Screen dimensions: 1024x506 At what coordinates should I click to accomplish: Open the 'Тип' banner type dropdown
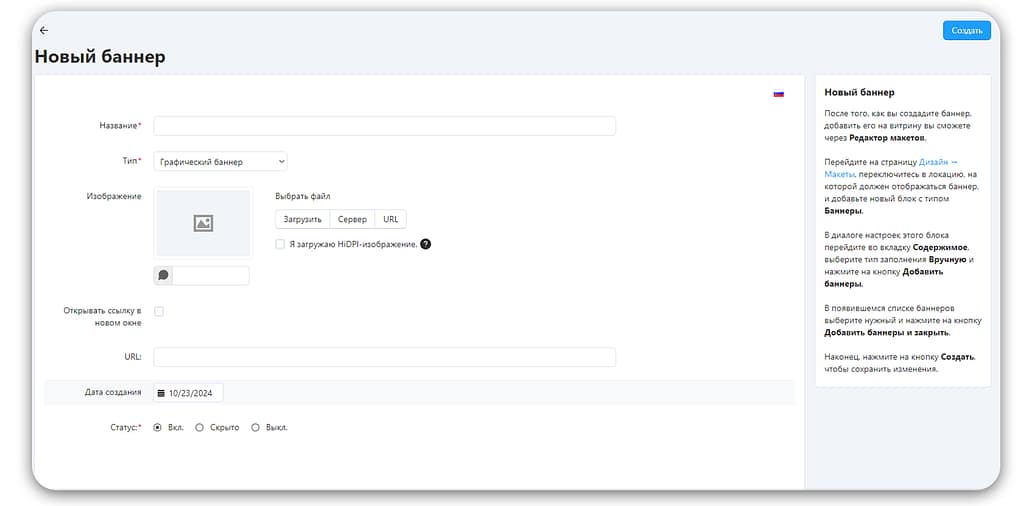[220, 161]
